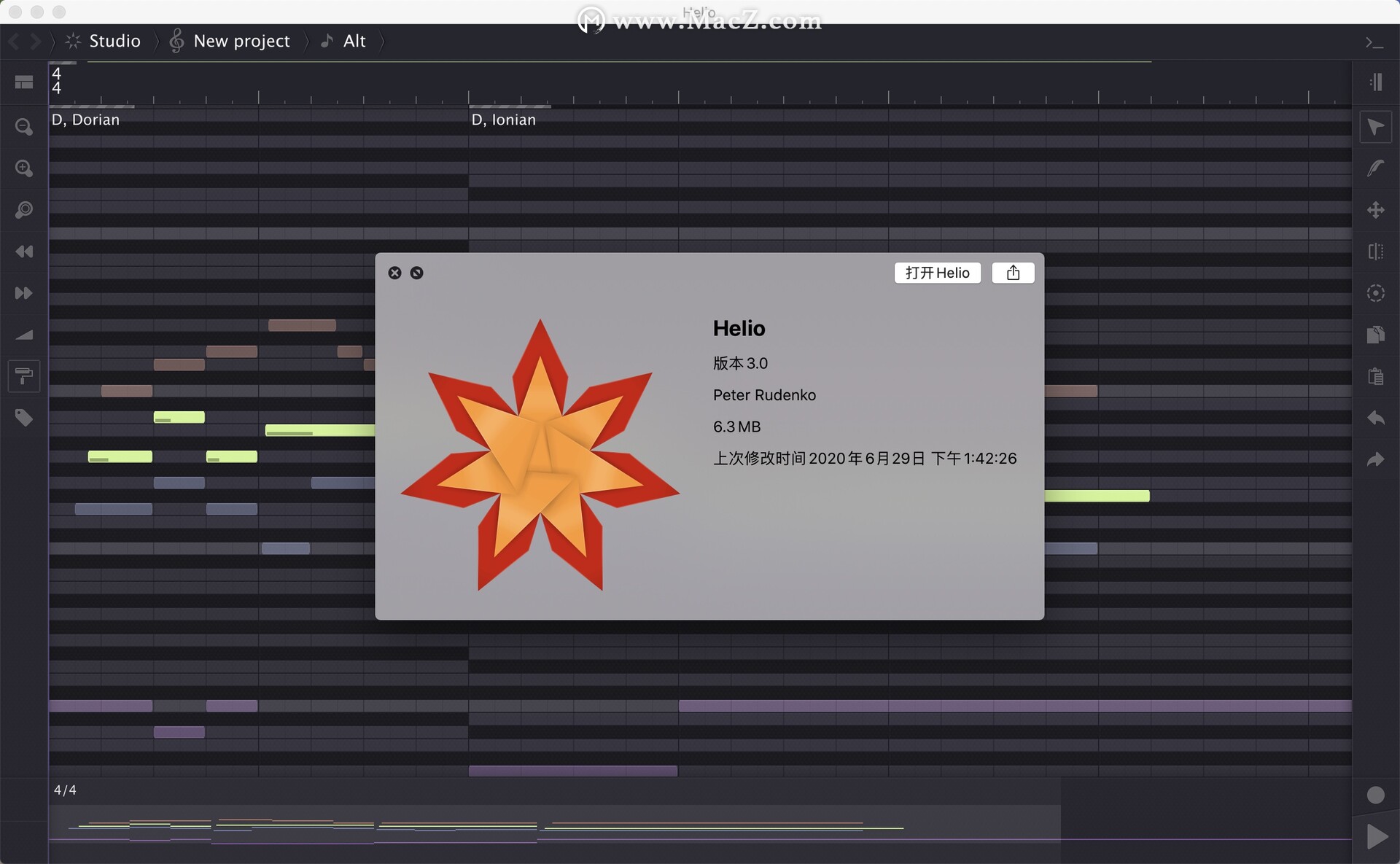Open the annotation tag icon
This screenshot has height=864, width=1400.
(24, 418)
